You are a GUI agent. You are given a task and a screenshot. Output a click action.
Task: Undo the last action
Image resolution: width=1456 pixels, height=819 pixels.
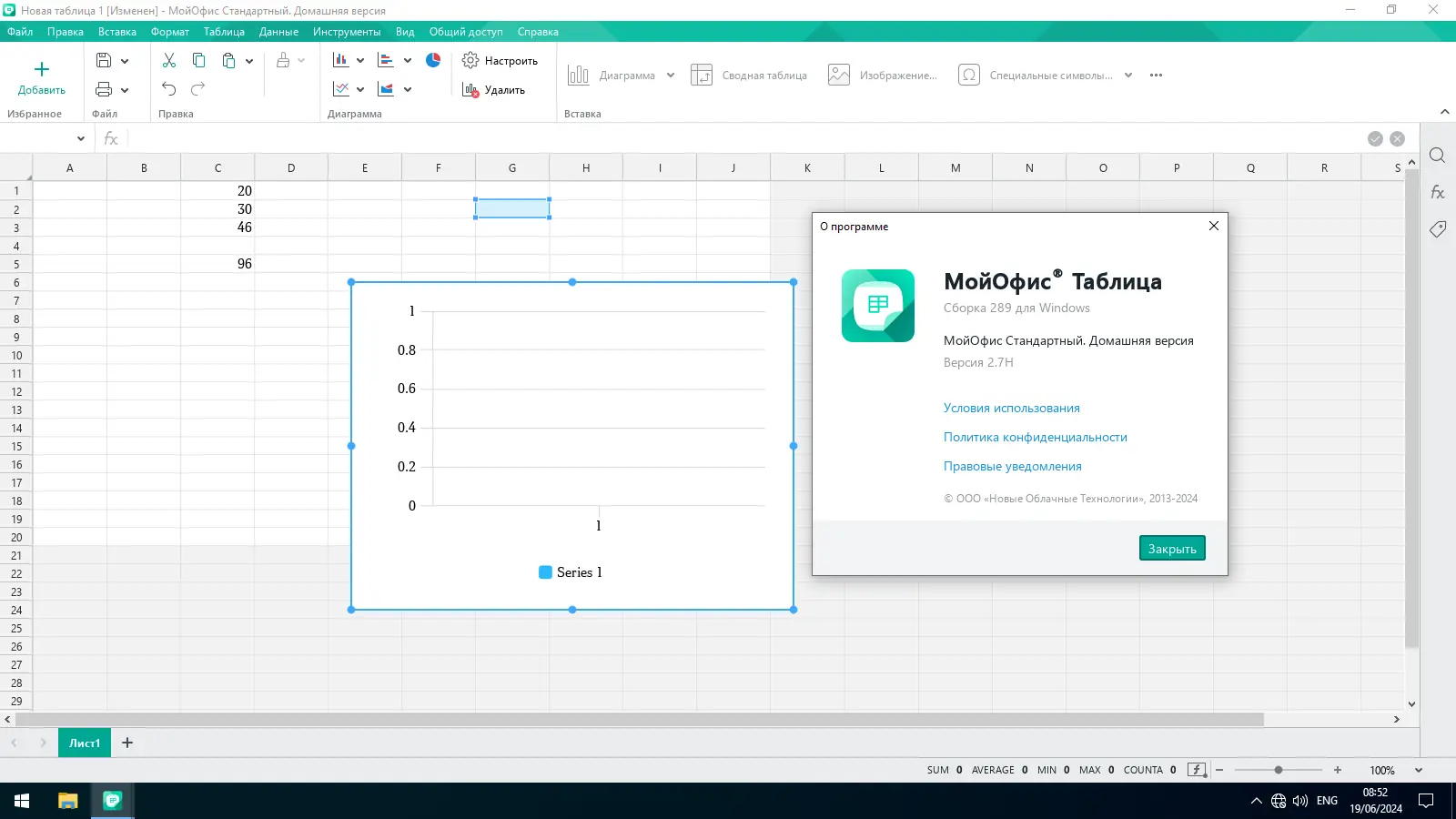169,89
